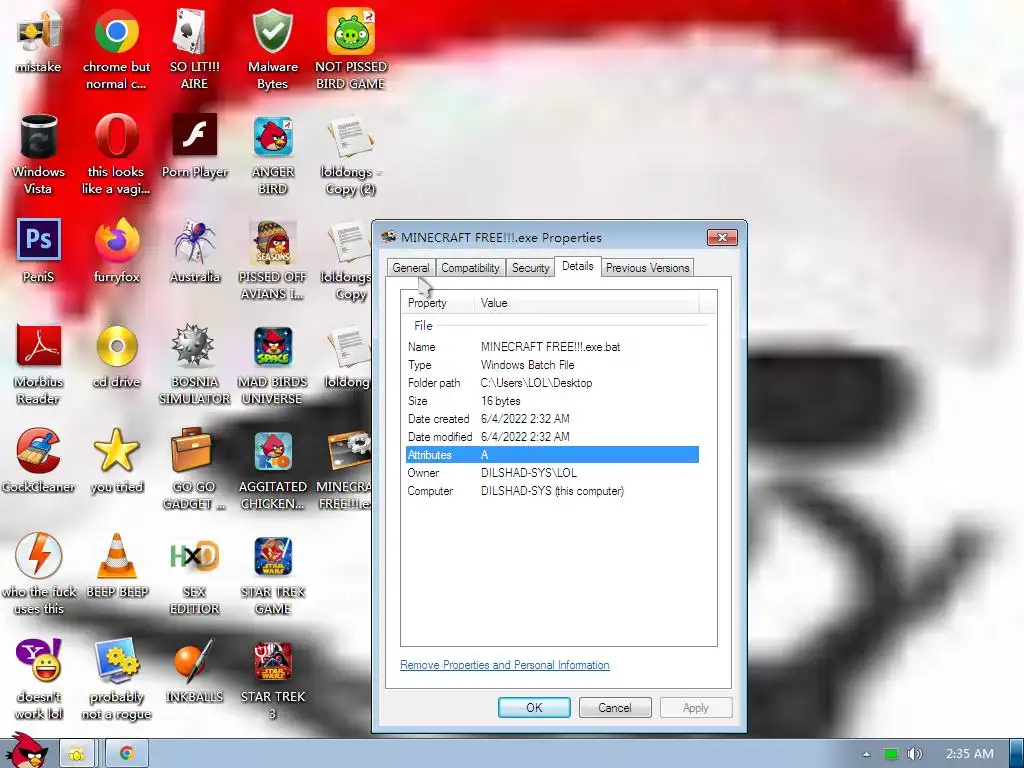This screenshot has height=768, width=1024.
Task: Click OK in Properties dialog
Action: coord(534,708)
